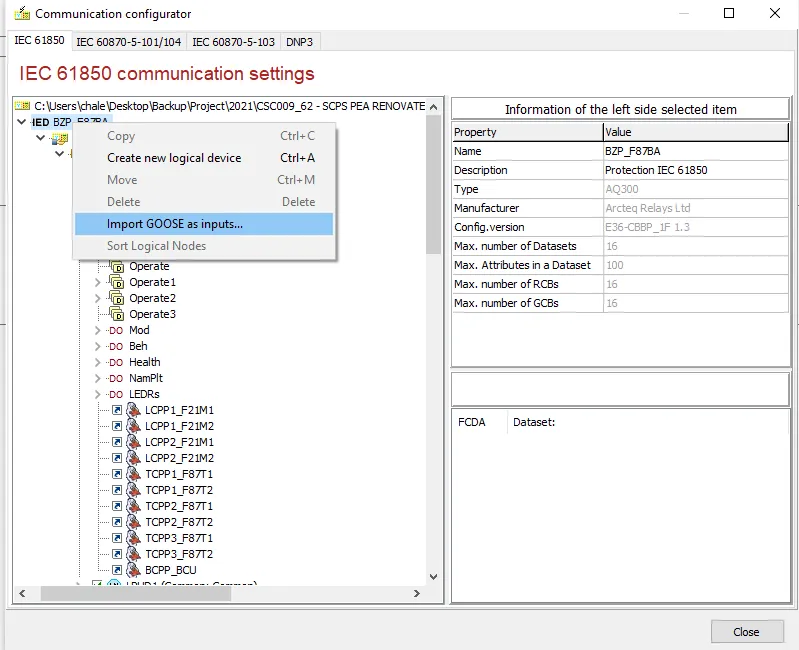
Task: Select the TCPP3_F87T2 tree row
Action: coord(179,554)
